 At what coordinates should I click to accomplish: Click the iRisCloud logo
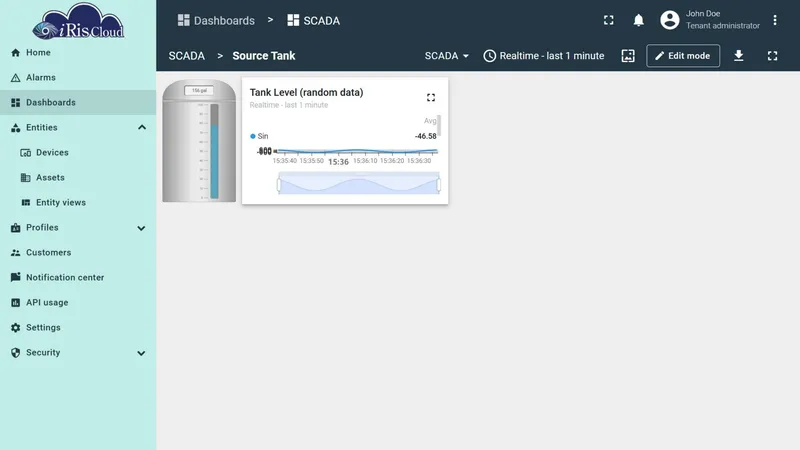[x=78, y=21]
